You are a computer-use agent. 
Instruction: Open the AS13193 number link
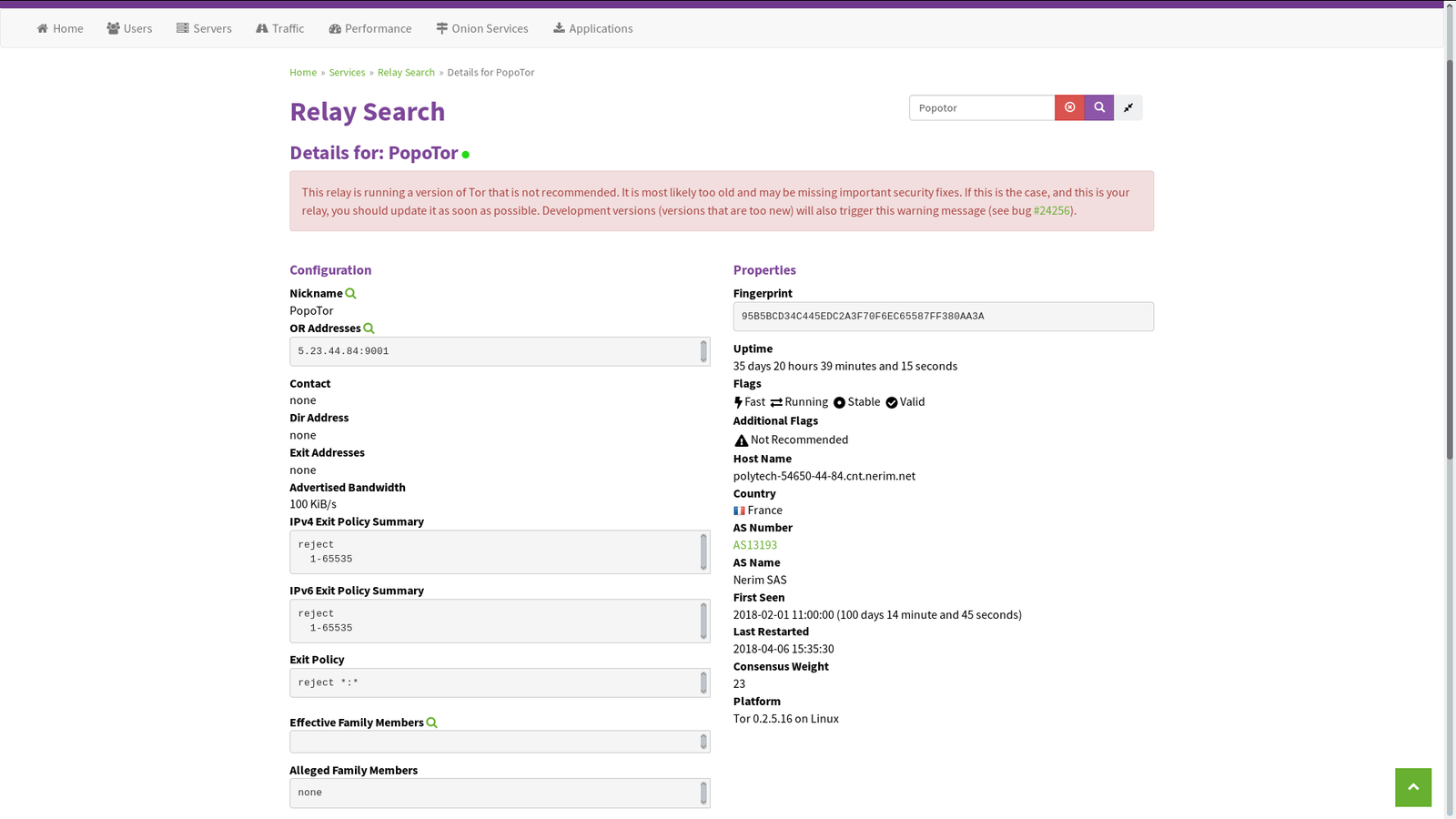[x=755, y=545]
